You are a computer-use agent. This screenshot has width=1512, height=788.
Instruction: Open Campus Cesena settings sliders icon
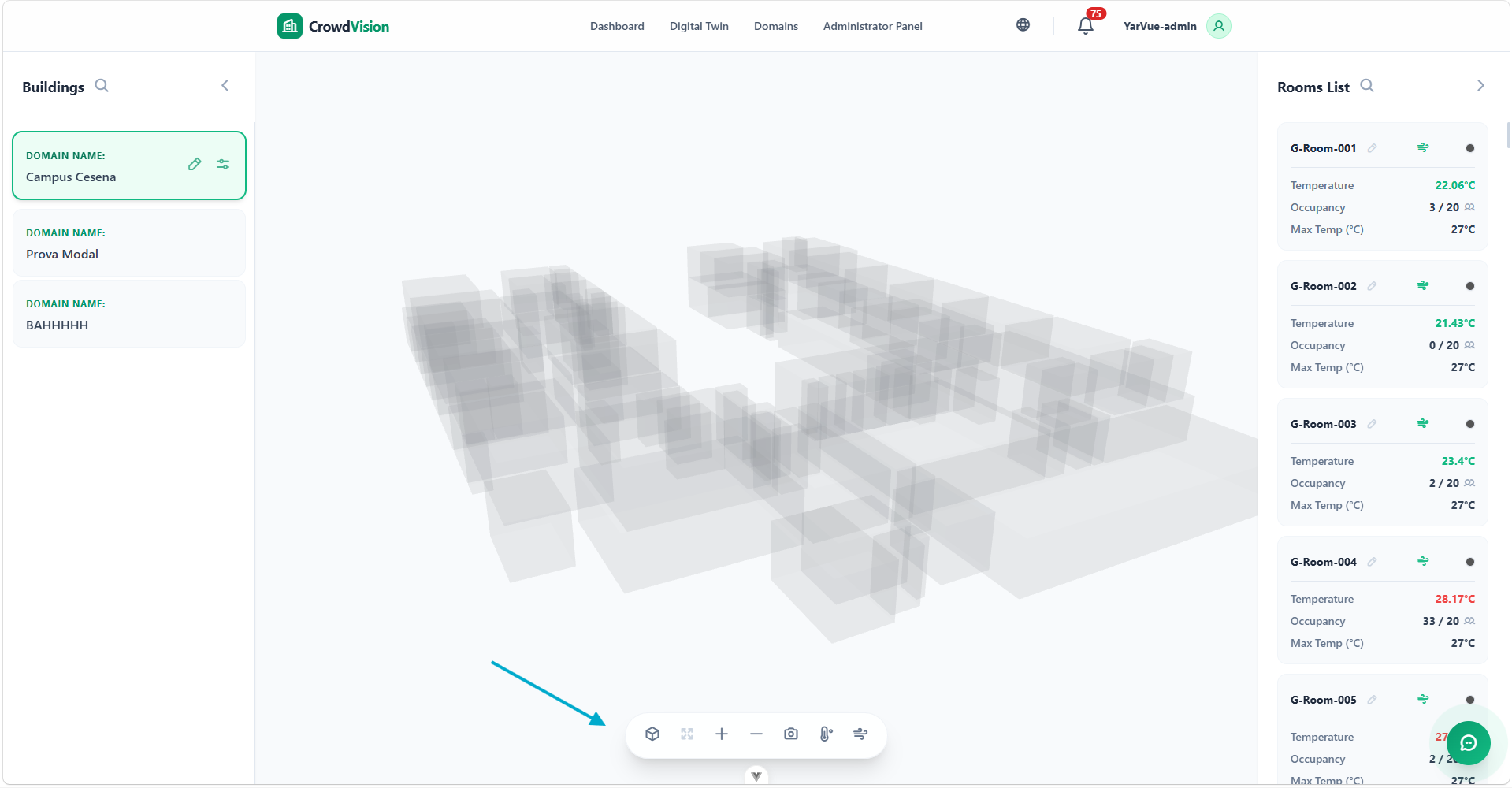[223, 164]
